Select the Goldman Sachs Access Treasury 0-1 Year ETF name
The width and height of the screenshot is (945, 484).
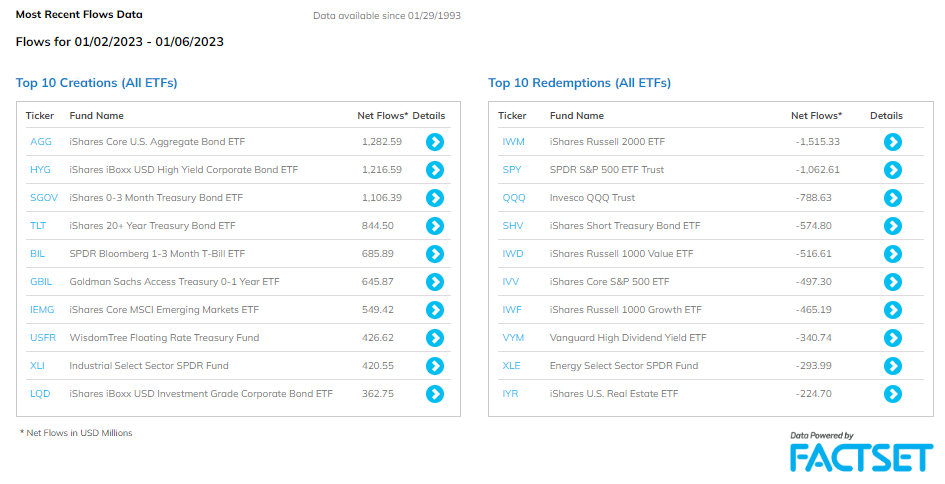click(x=174, y=282)
